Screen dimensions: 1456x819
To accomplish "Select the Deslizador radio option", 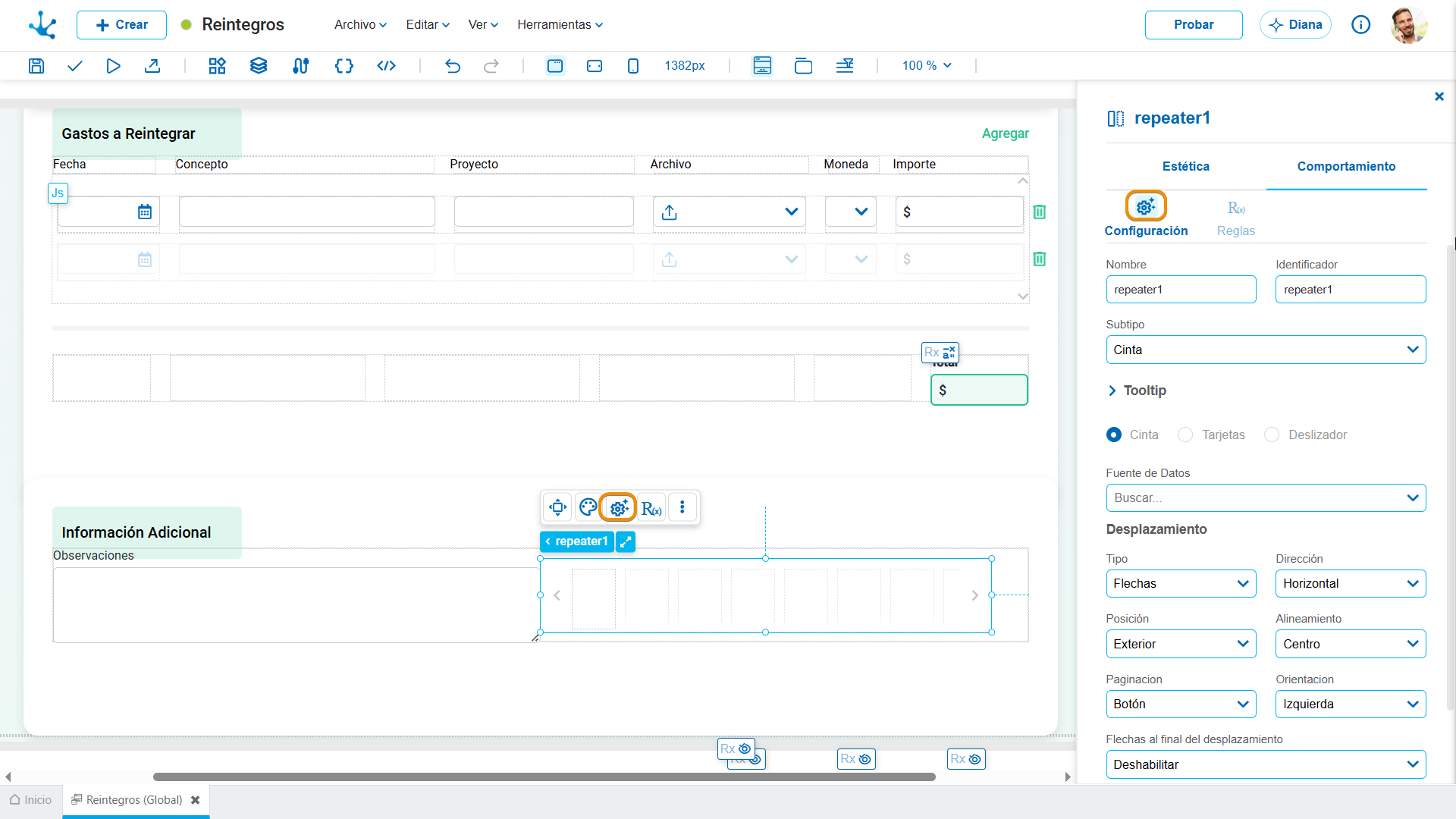I will pyautogui.click(x=1272, y=435).
